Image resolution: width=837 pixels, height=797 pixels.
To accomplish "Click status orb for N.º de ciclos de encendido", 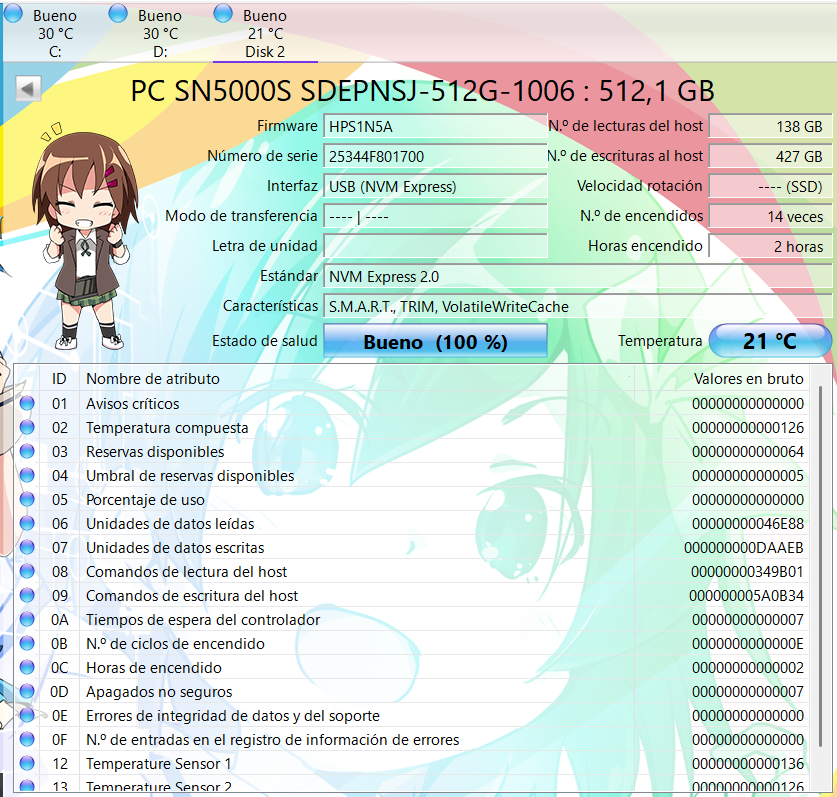I will pyautogui.click(x=27, y=643).
